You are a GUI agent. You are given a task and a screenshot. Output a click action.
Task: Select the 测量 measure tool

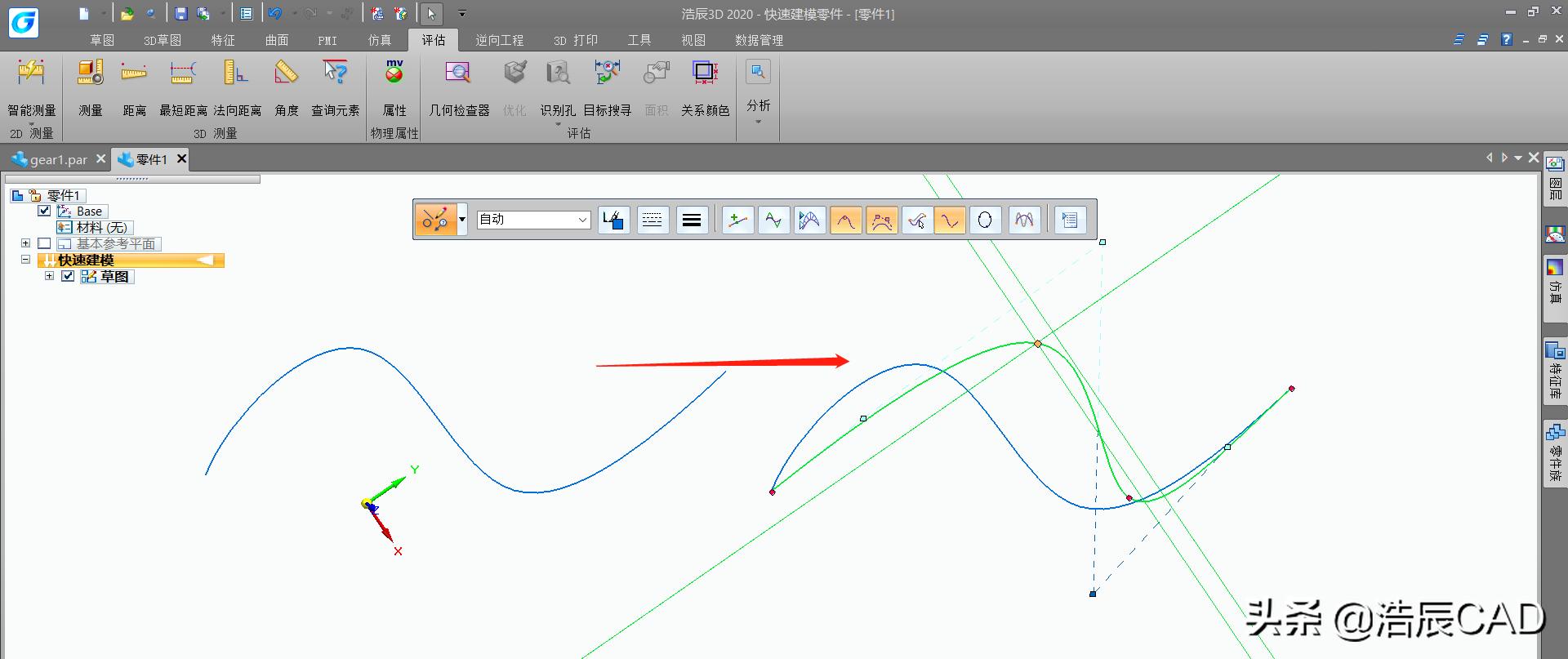pos(90,88)
